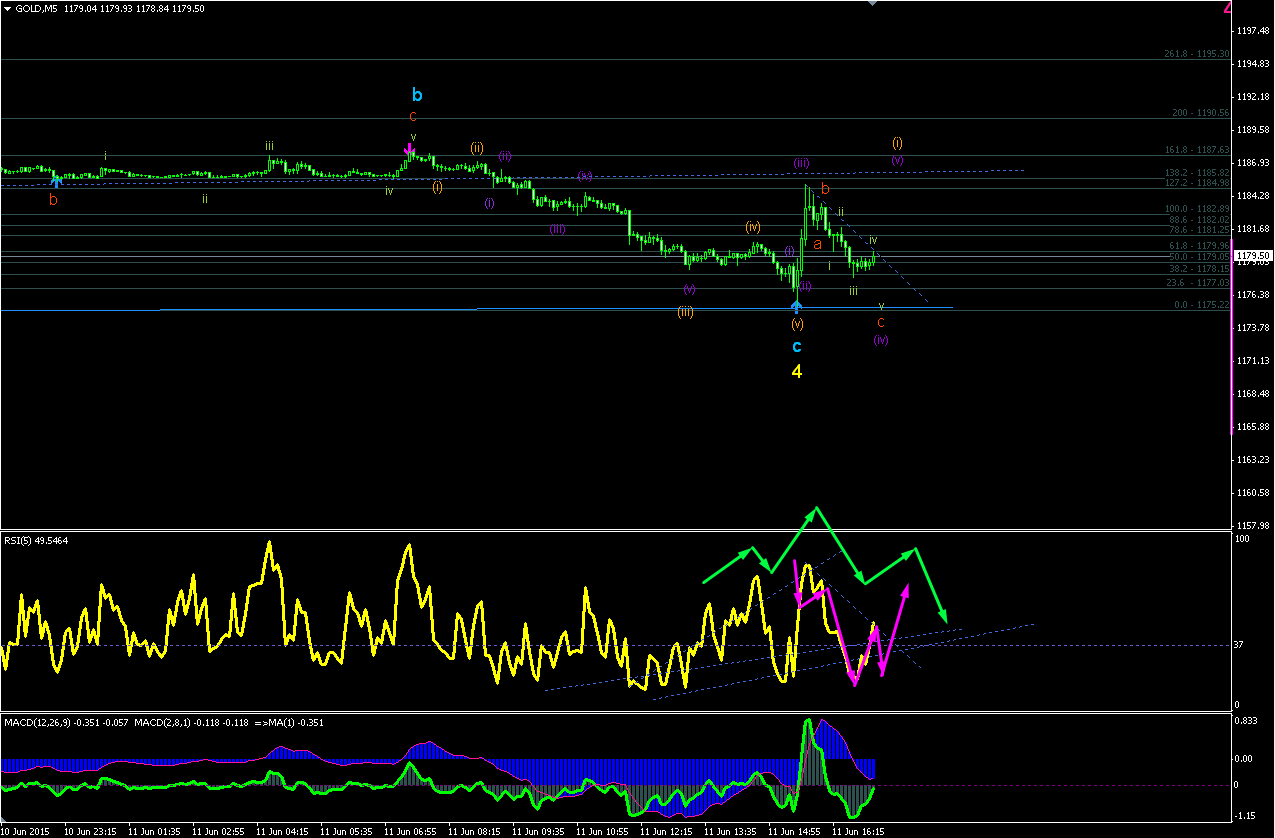Open the chart menu triangle beside GOLD,M5

7,8
